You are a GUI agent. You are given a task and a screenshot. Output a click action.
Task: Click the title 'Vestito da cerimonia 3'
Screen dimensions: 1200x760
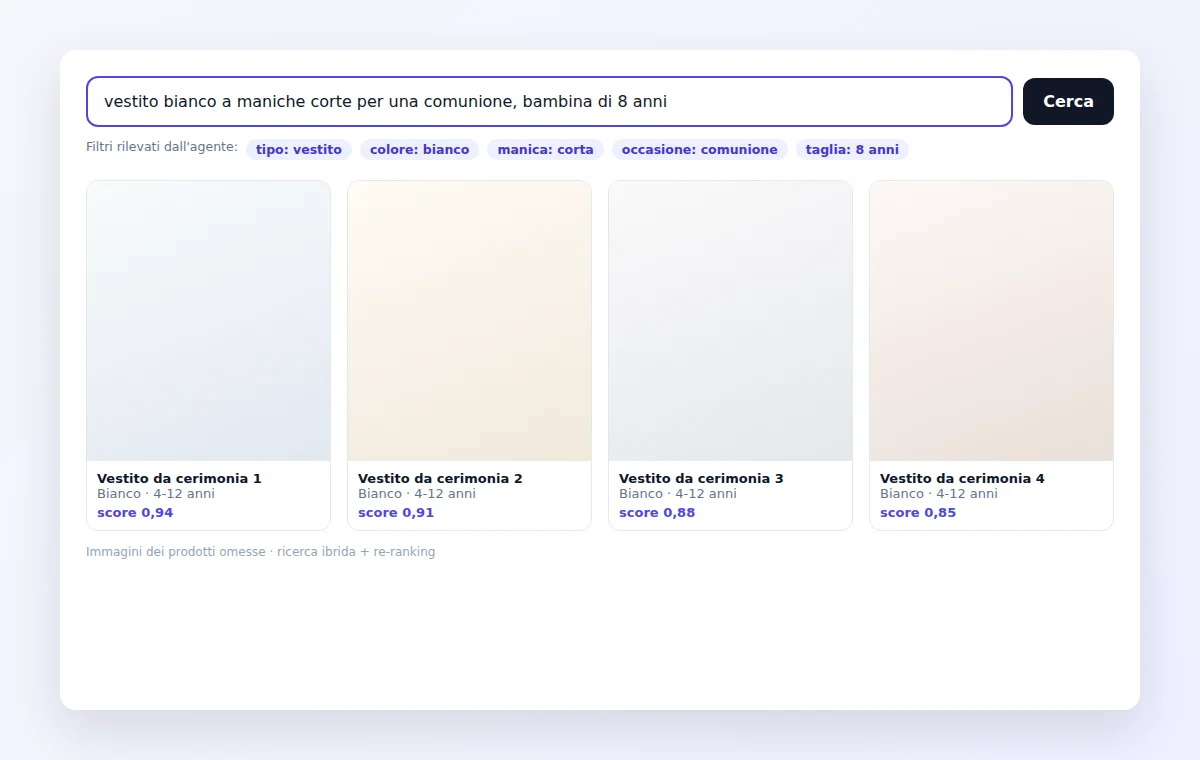[x=701, y=478]
